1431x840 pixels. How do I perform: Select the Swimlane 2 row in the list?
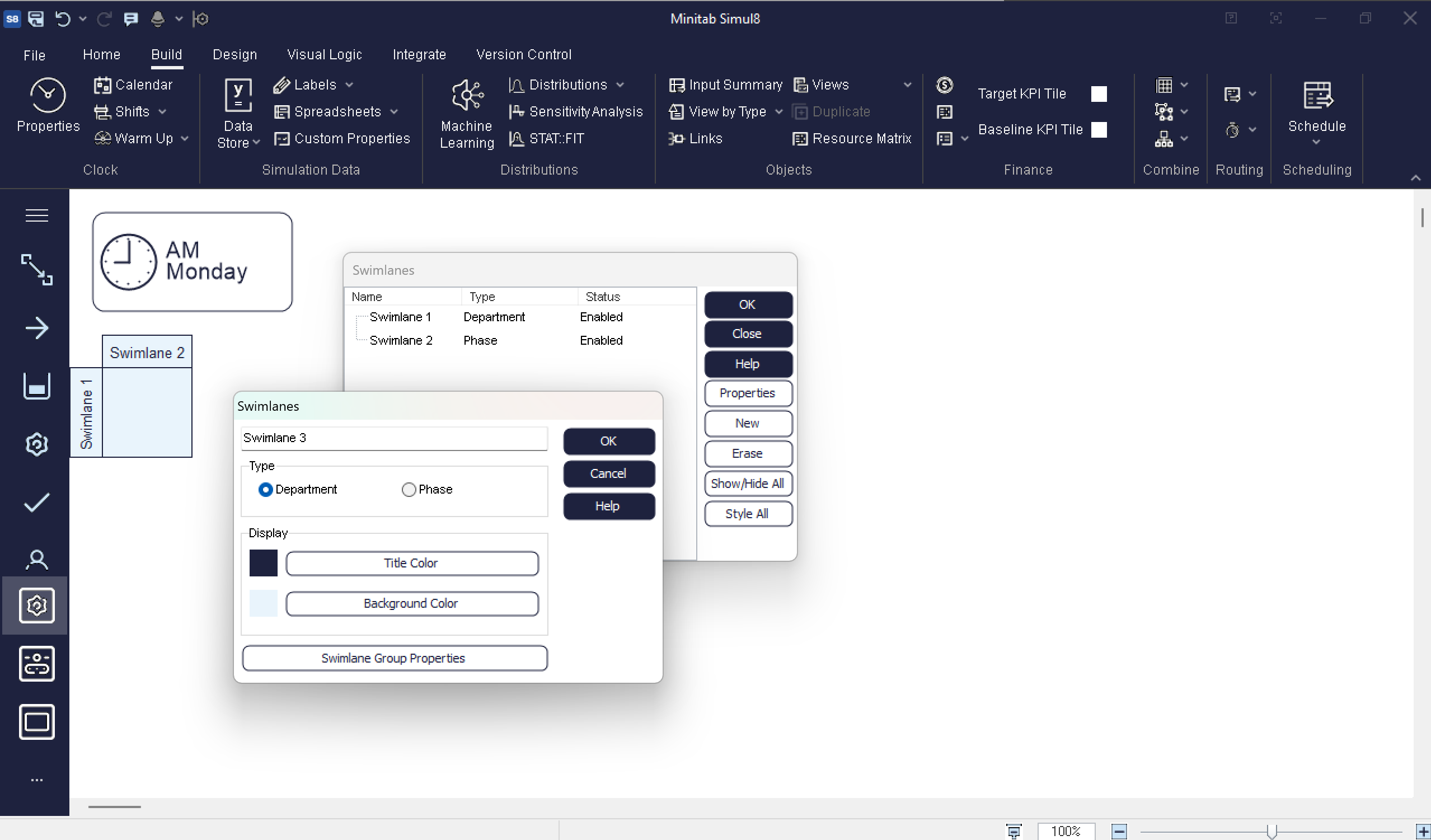(519, 340)
